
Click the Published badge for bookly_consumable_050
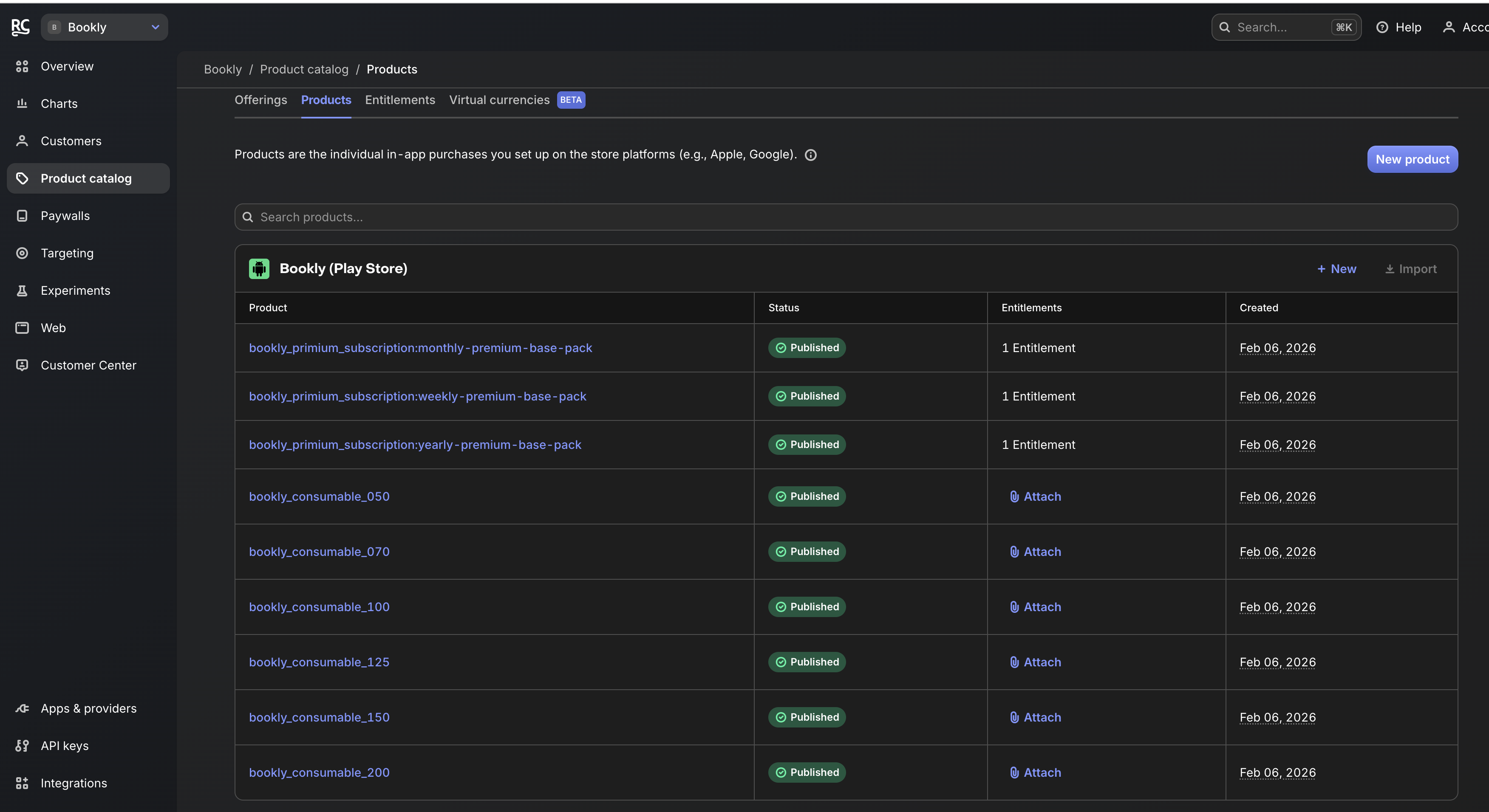(807, 497)
